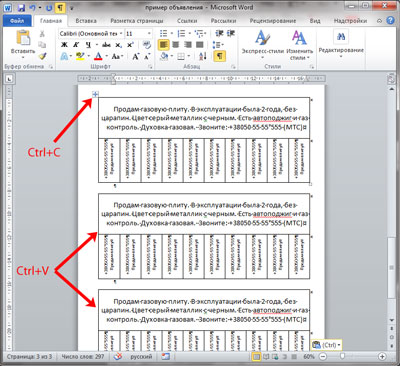Click the table move handle above the first table
Viewport: 400px width, 366px height.
pyautogui.click(x=95, y=95)
